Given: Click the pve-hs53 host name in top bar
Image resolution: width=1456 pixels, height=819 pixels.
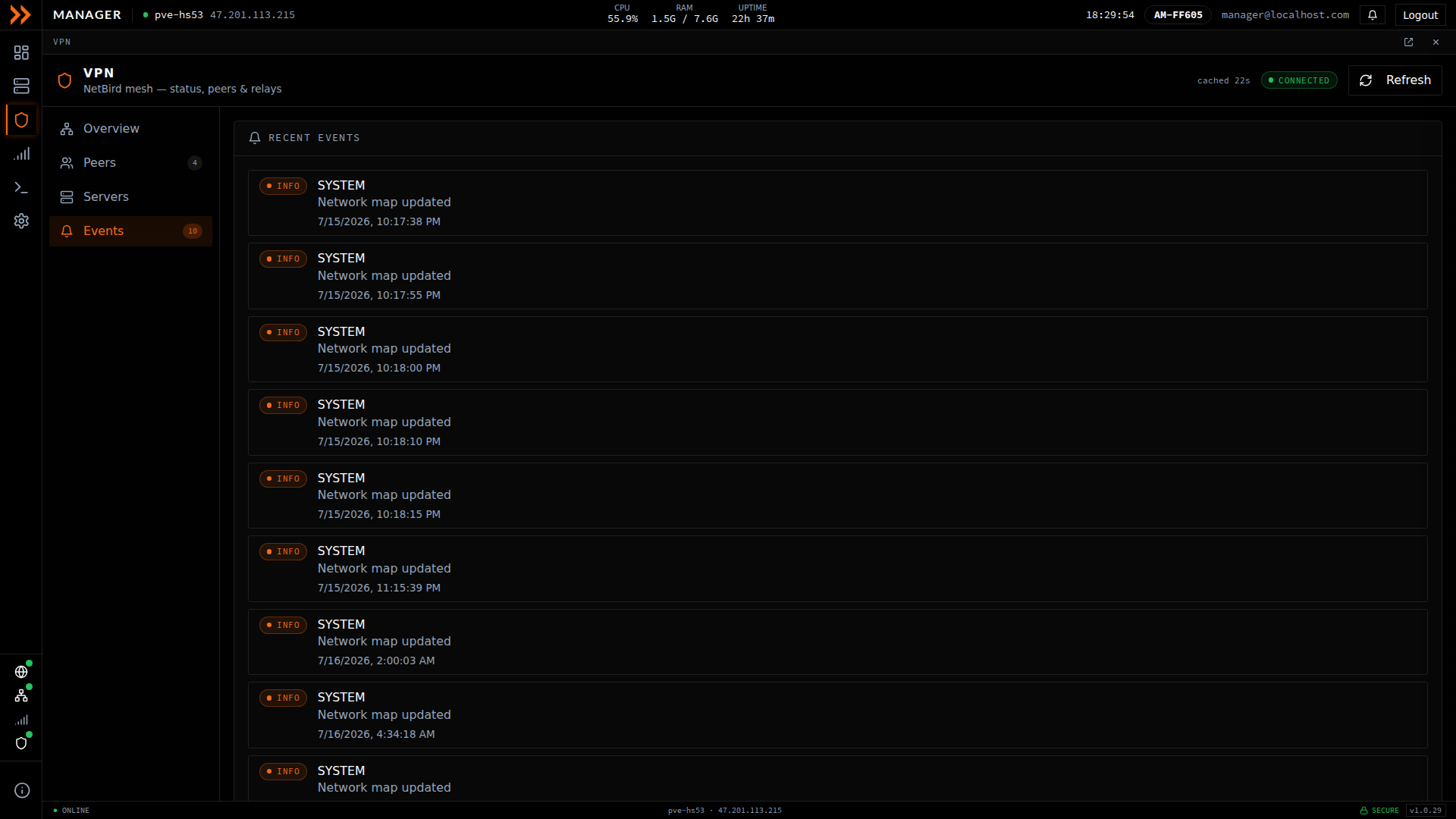Looking at the screenshot, I should 178,15.
